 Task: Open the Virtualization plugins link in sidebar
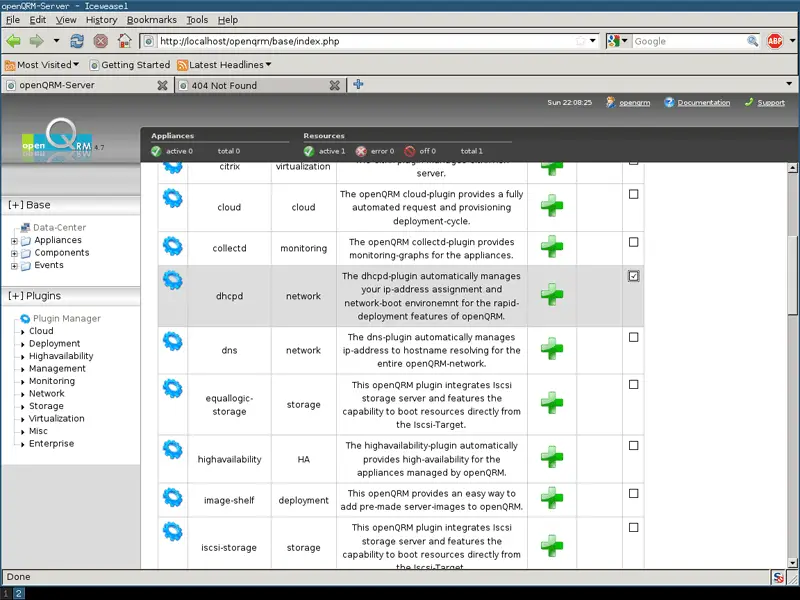point(56,419)
